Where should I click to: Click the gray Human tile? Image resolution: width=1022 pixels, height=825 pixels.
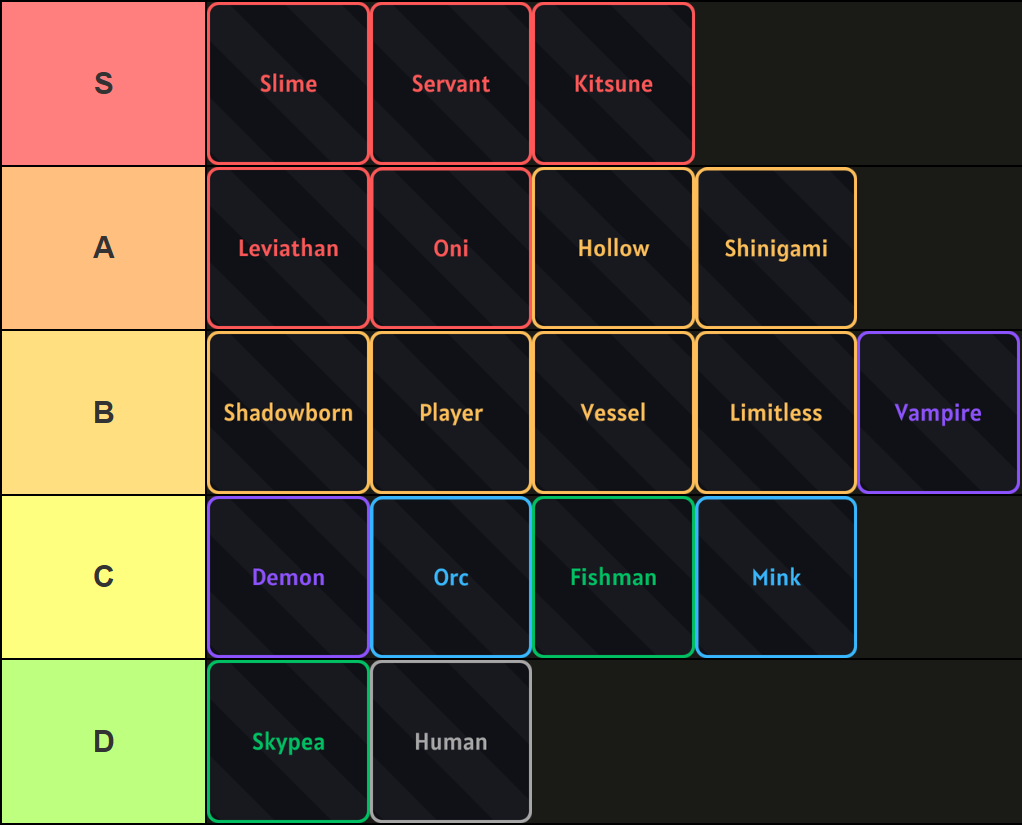click(x=451, y=742)
